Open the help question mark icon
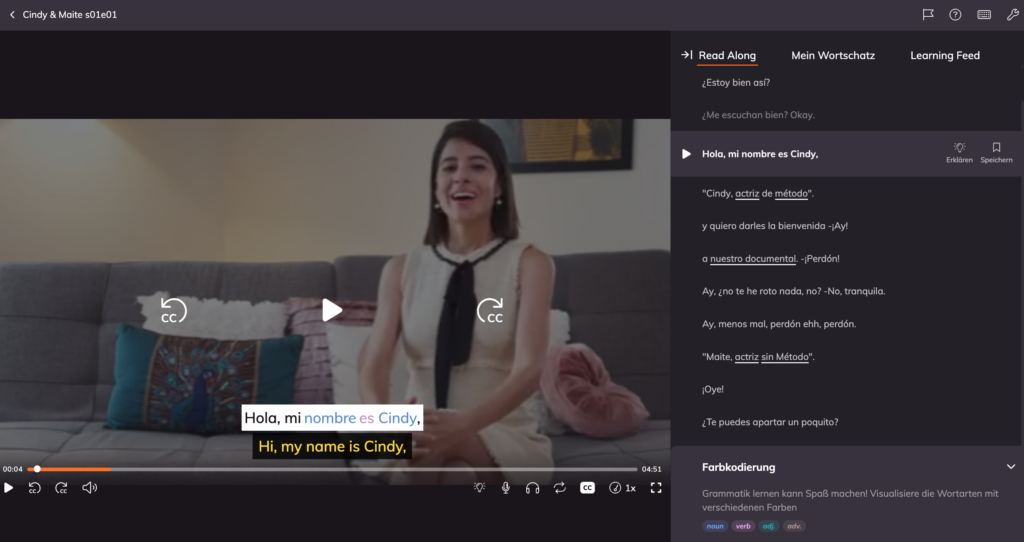This screenshot has height=542, width=1024. [955, 15]
